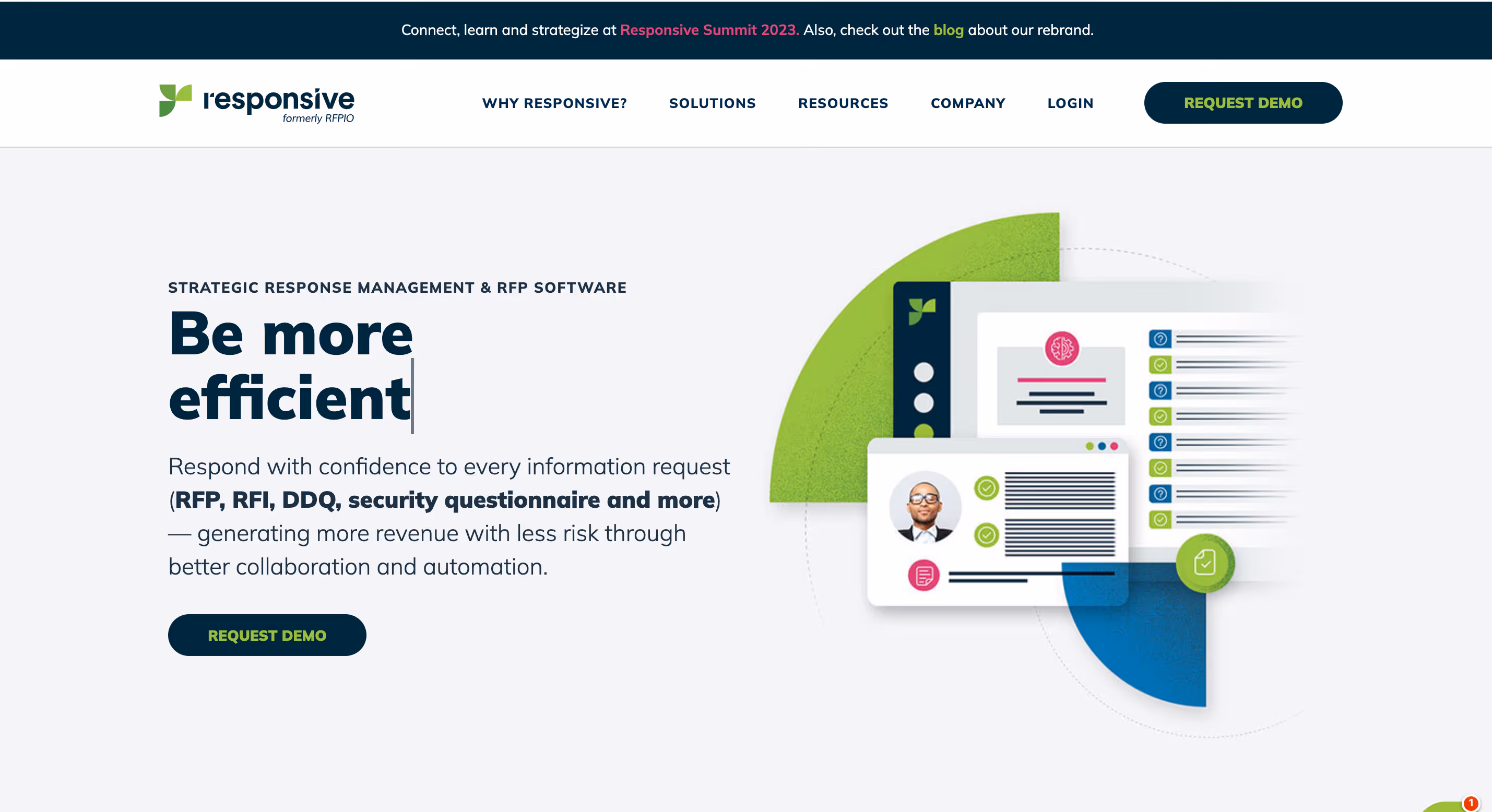
Task: Open the Why Responsive? menu
Action: point(554,103)
